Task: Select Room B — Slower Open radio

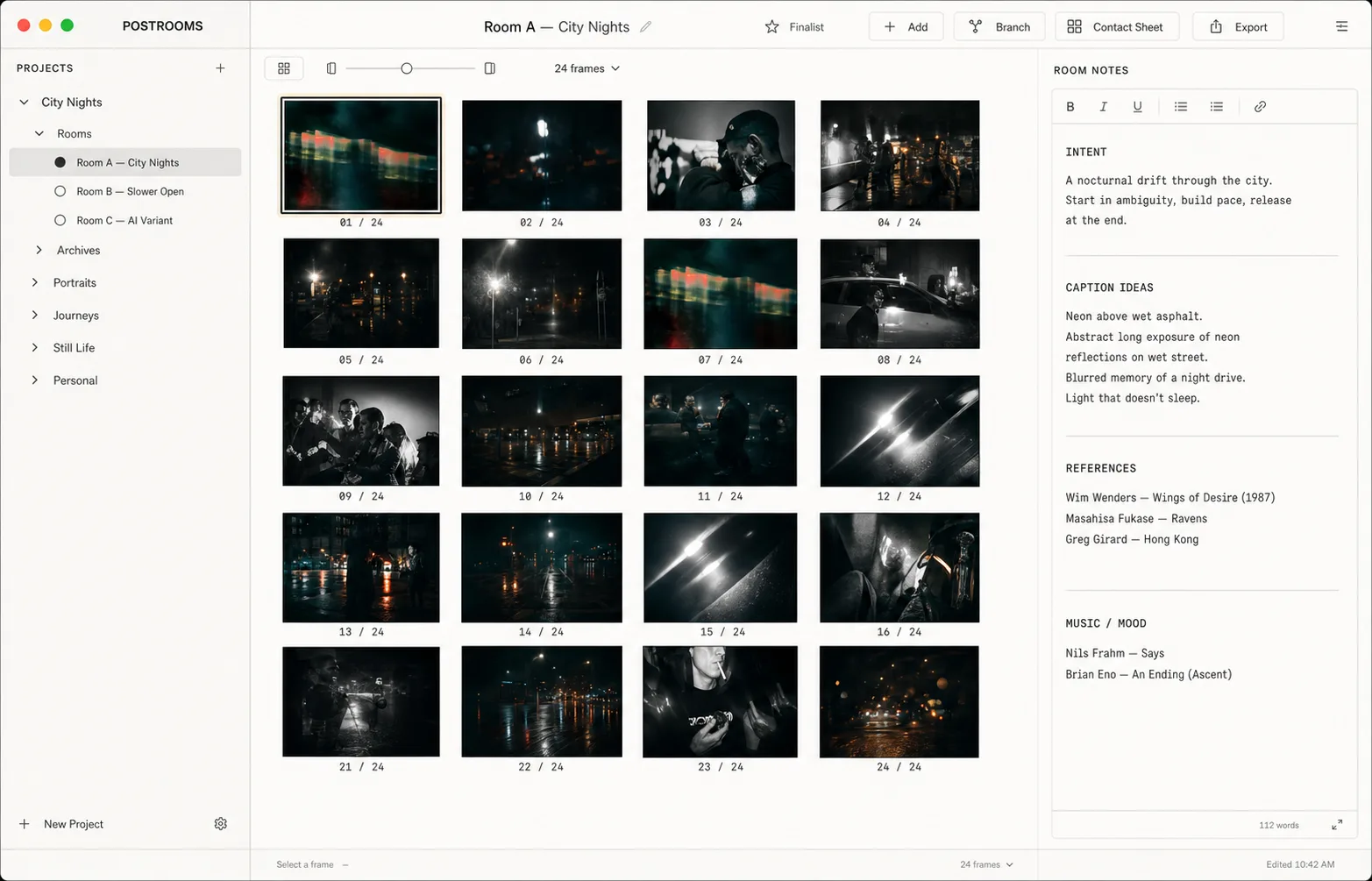Action: pyautogui.click(x=60, y=191)
